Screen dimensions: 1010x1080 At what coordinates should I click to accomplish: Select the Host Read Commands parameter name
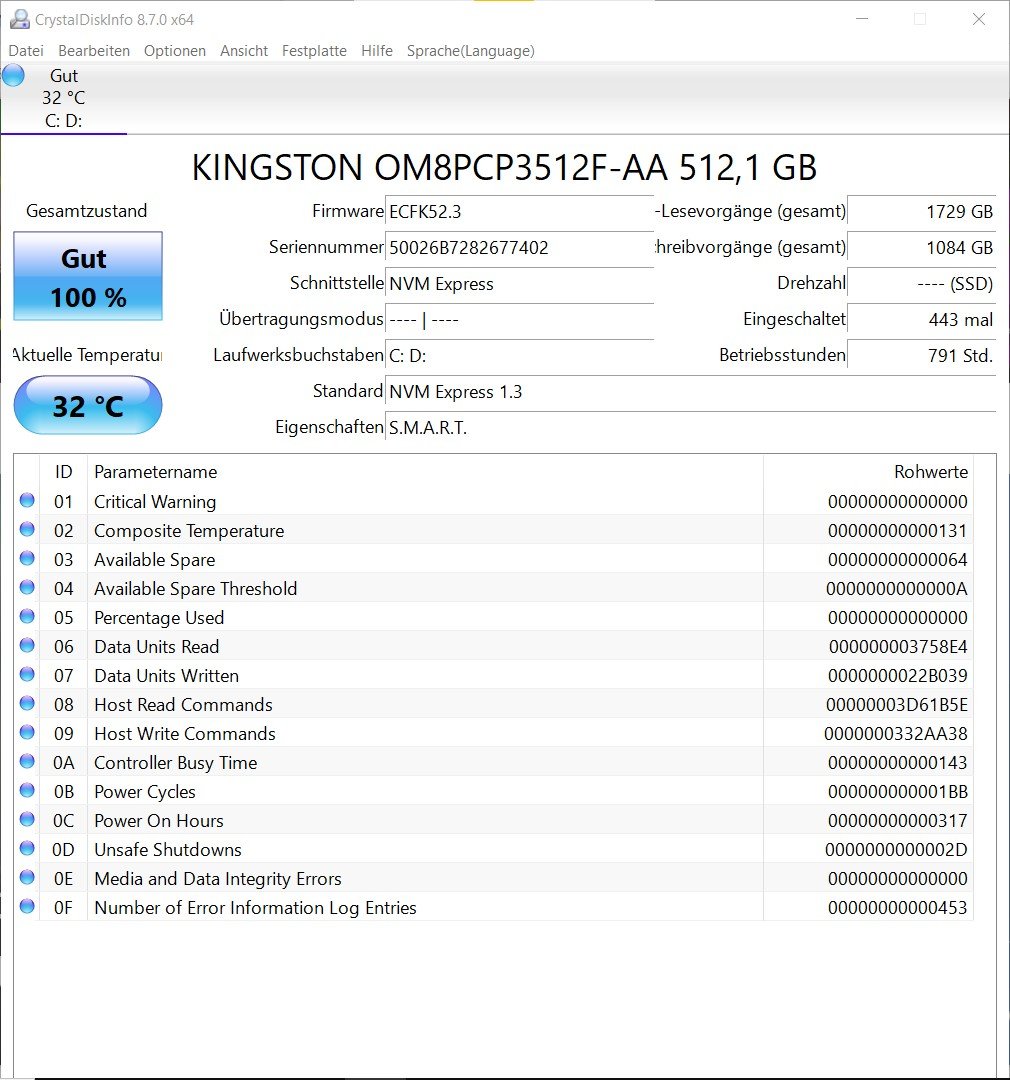pos(183,705)
